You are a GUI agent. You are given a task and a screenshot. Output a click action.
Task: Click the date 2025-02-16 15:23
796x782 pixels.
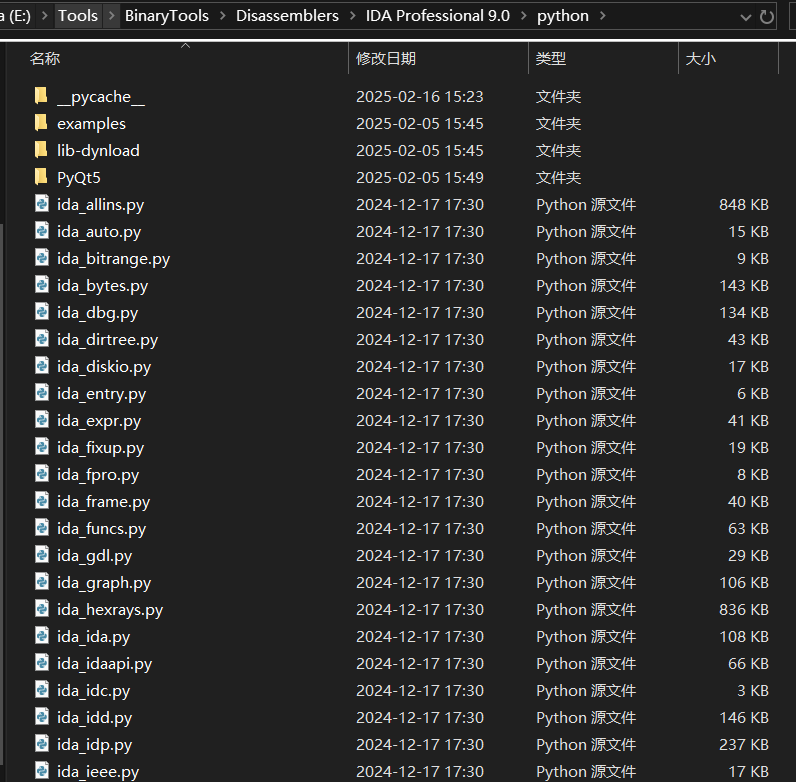point(419,96)
